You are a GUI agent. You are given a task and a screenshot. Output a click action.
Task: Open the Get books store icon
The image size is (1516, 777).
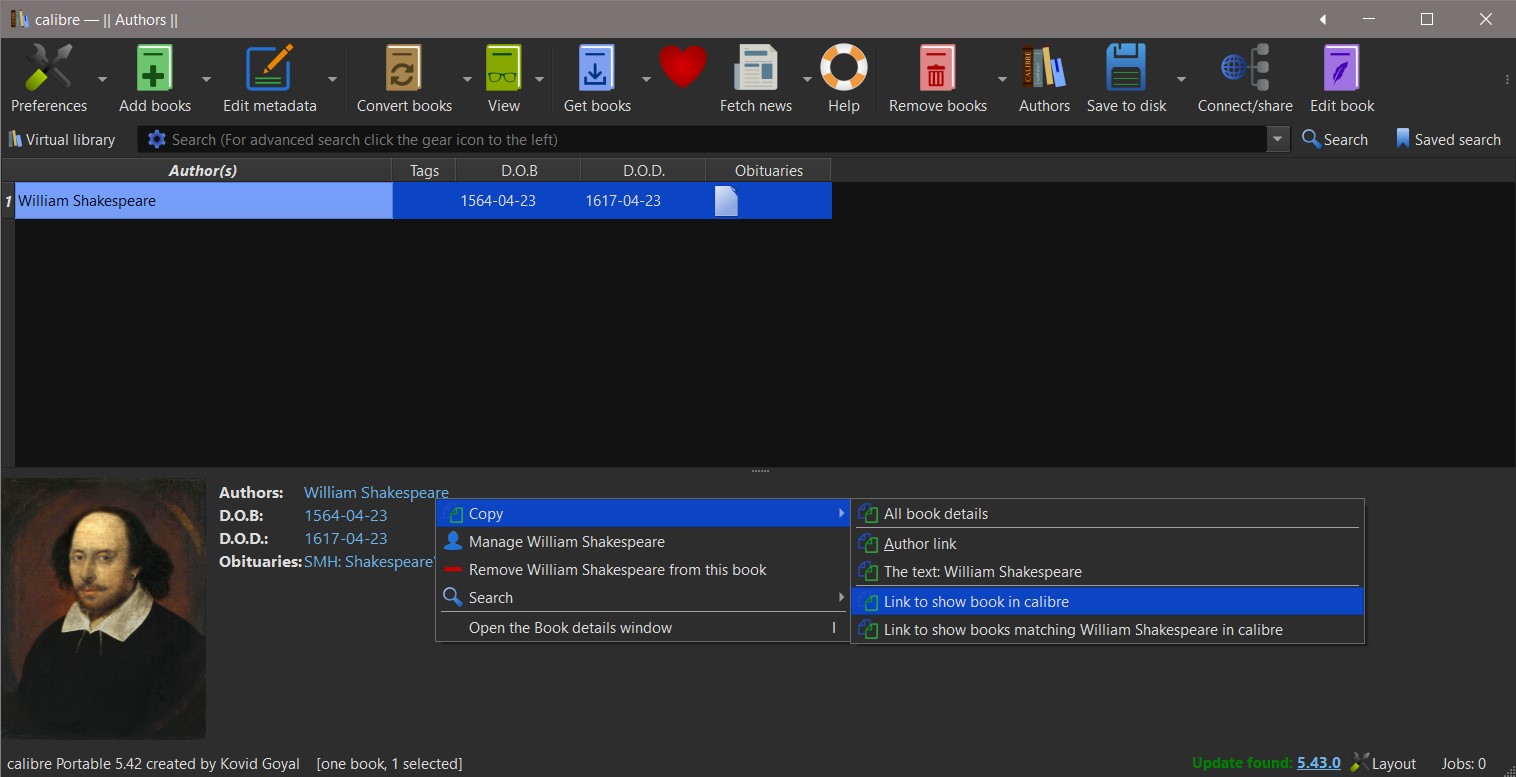coord(597,69)
